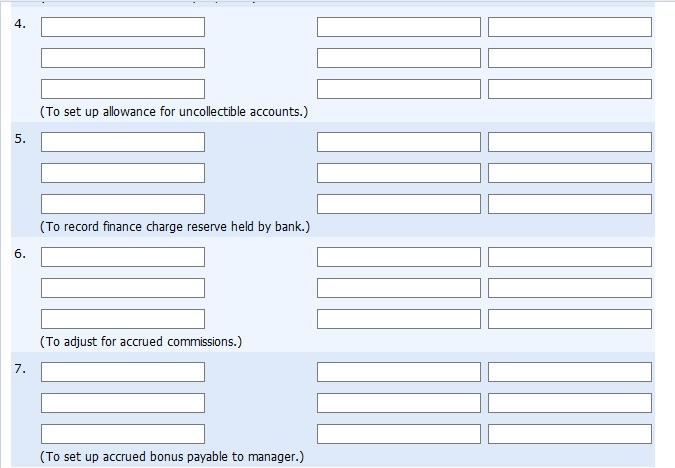Click entry 5 first-row debit amount field

coord(399,142)
